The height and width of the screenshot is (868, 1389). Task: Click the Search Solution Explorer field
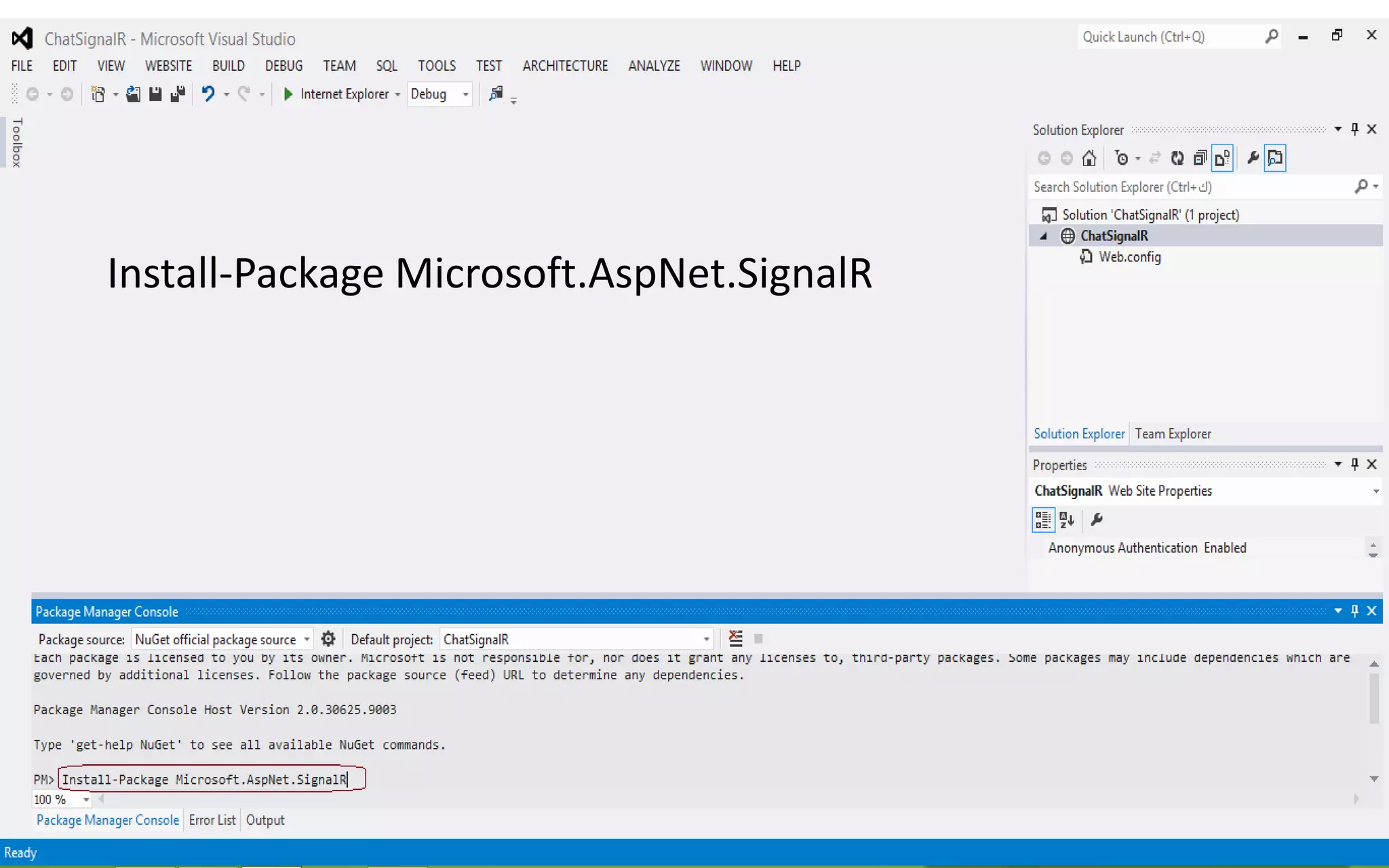tap(1192, 186)
